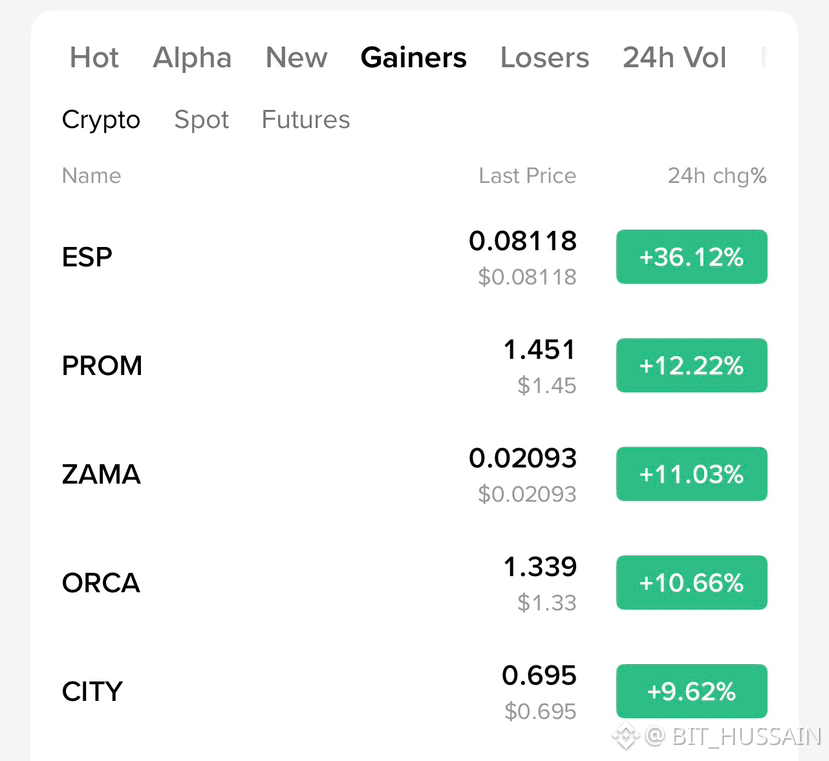
Task: Open the ORCA coin row
Action: pos(414,583)
